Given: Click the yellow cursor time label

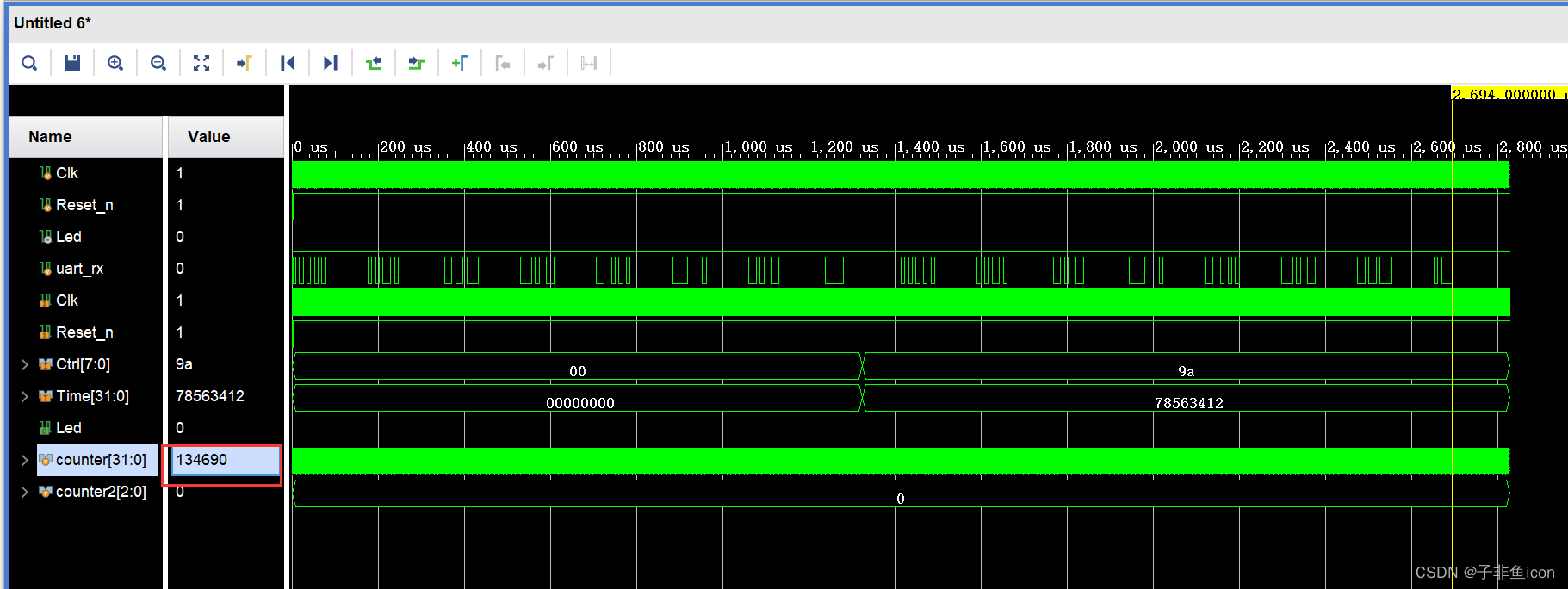Looking at the screenshot, I should pos(1508,94).
